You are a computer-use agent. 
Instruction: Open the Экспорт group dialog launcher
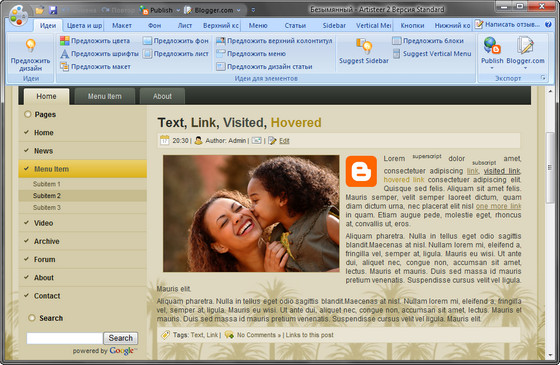543,78
